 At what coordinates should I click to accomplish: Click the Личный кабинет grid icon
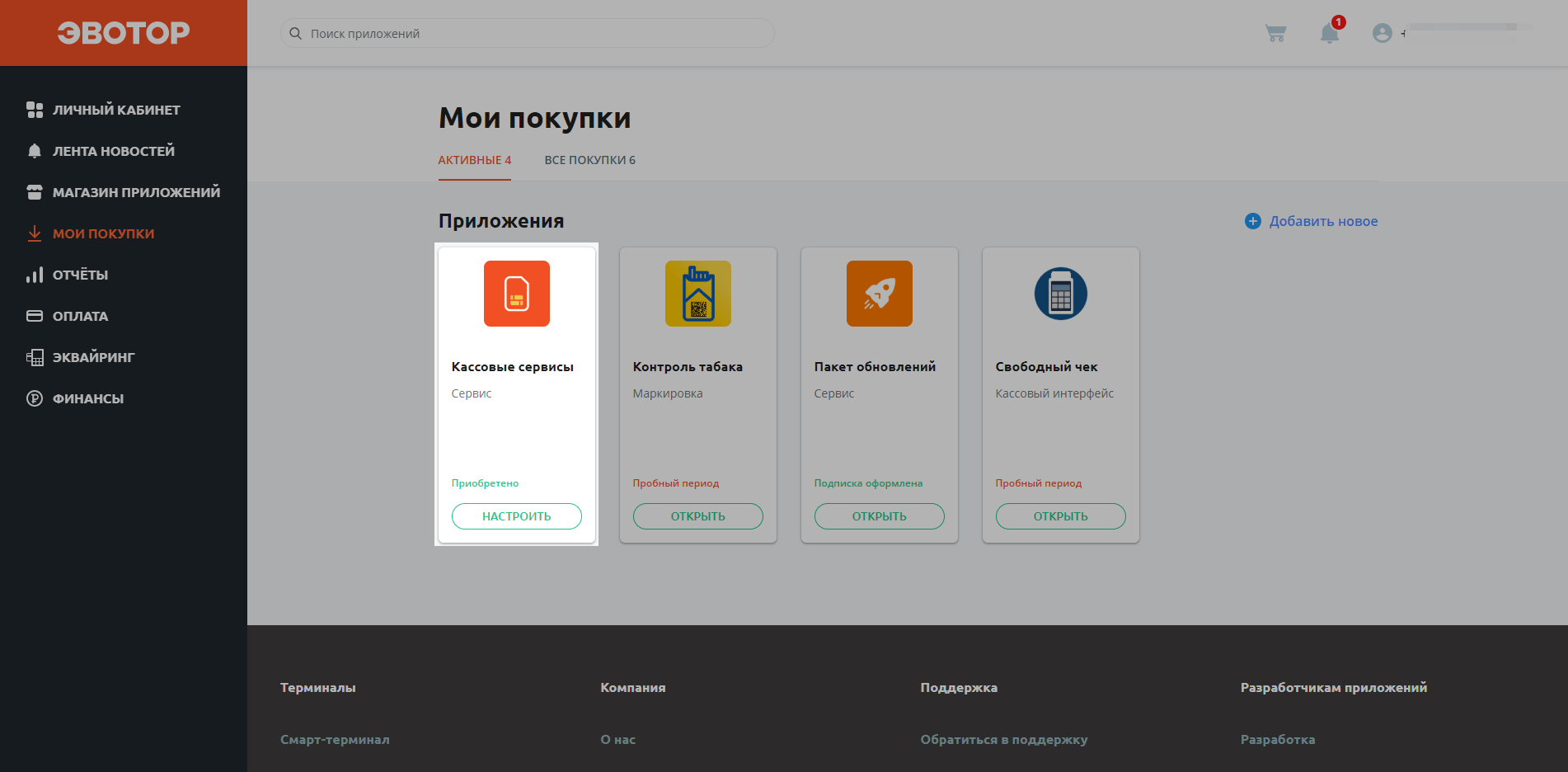[35, 110]
